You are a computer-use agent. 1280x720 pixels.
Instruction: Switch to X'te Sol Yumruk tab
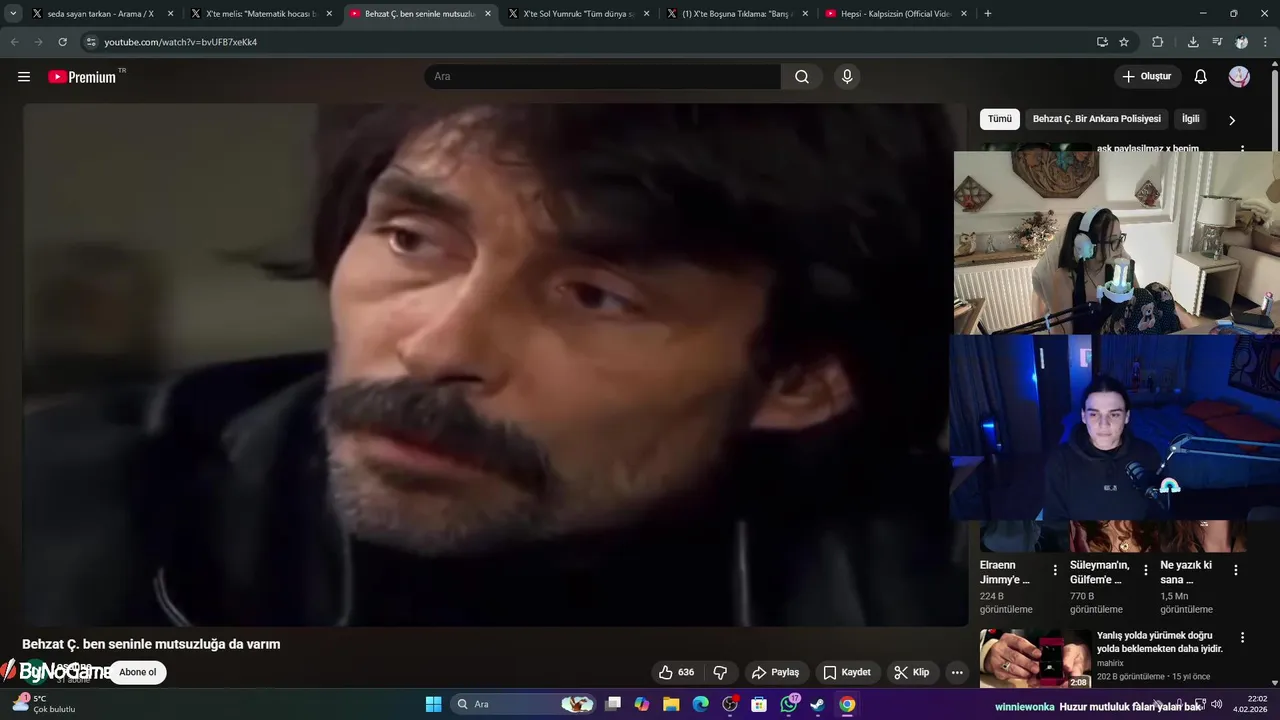(x=578, y=14)
